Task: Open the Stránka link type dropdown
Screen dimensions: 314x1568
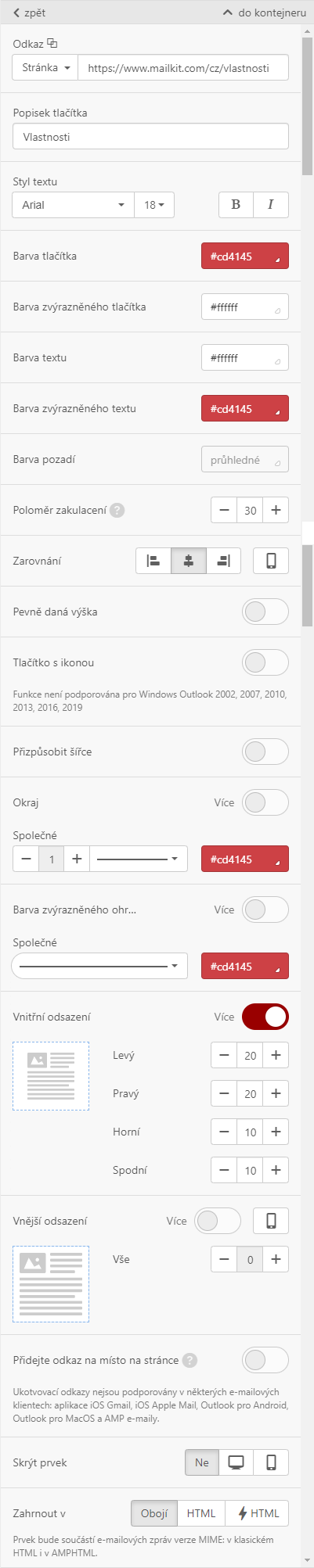Action: [45, 68]
